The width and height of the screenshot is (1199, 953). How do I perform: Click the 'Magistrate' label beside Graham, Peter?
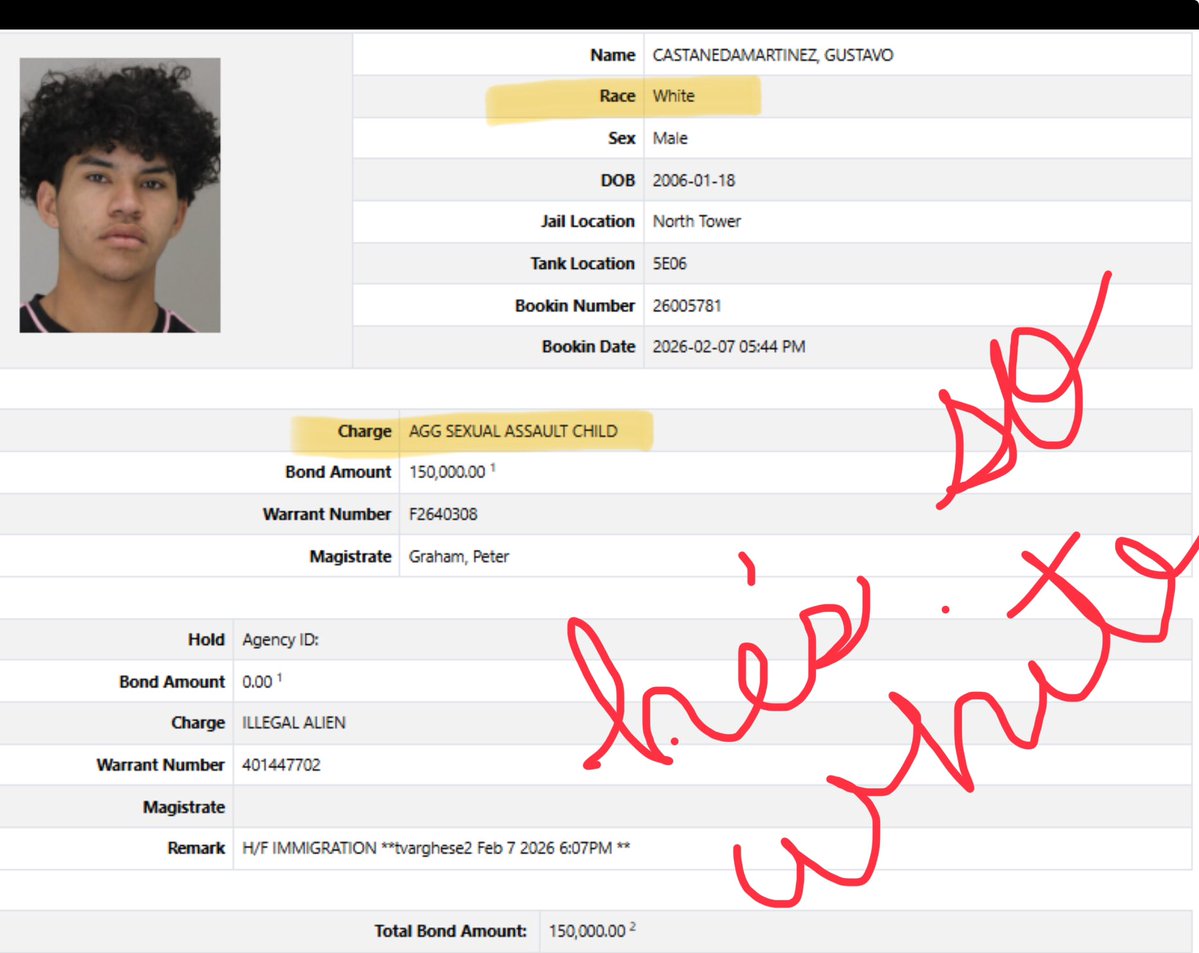[350, 557]
